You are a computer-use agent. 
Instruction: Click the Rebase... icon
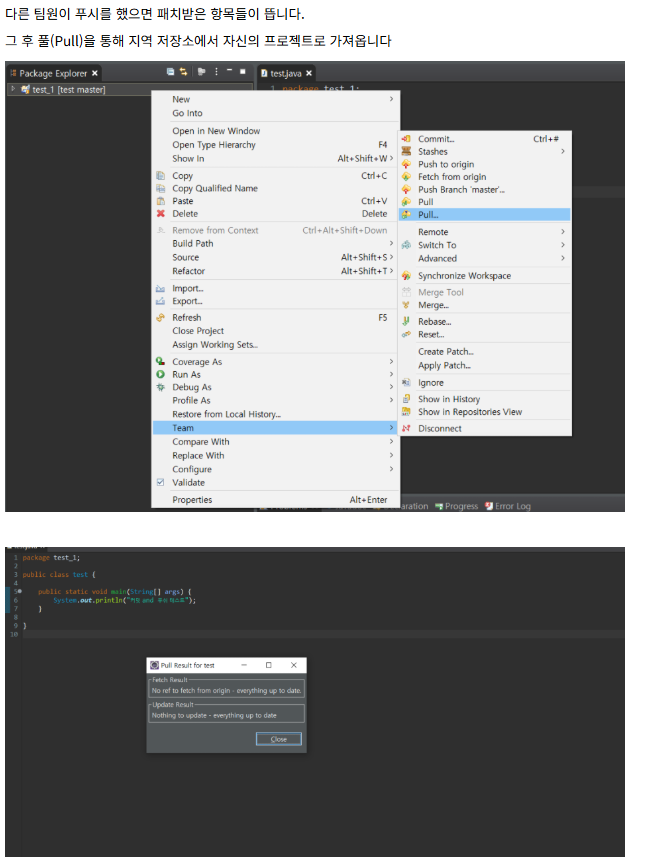pyautogui.click(x=407, y=321)
